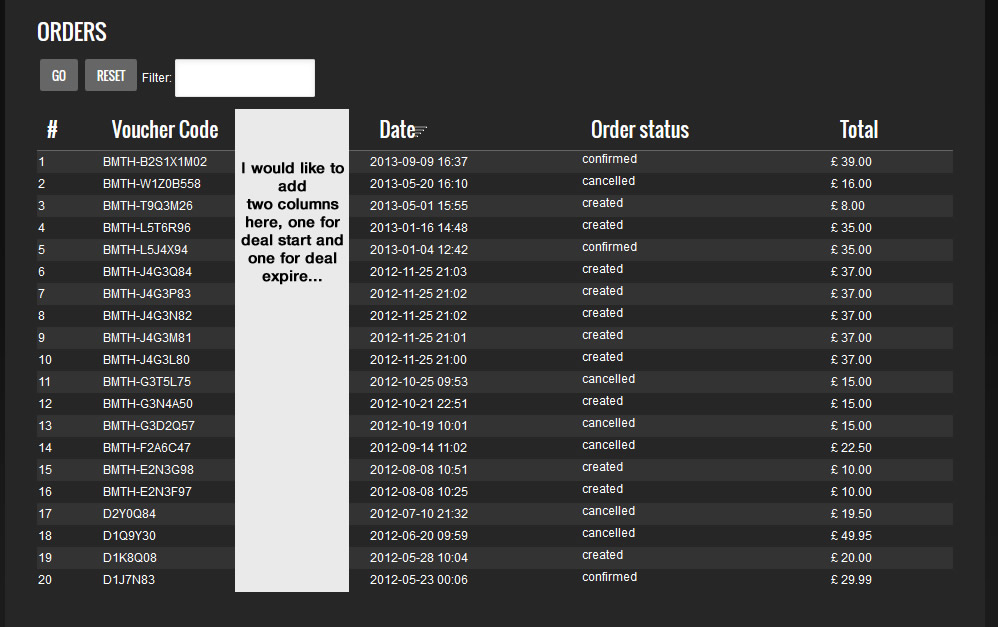Click cancelled status in row 14

click(x=608, y=445)
